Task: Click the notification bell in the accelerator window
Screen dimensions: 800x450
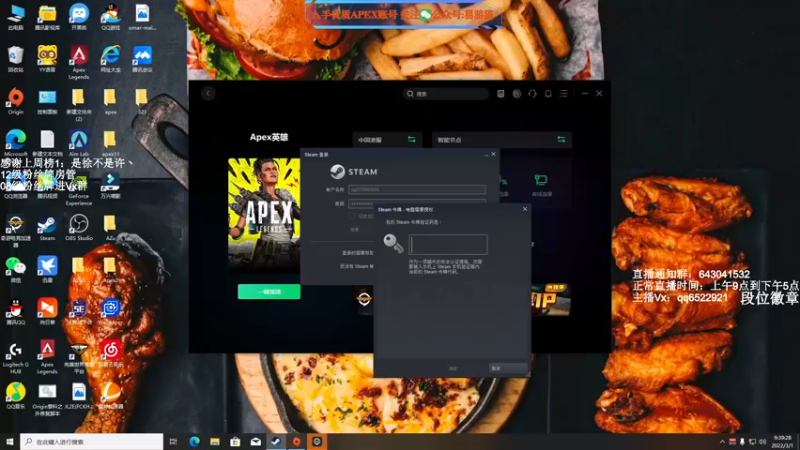Action: pos(548,93)
